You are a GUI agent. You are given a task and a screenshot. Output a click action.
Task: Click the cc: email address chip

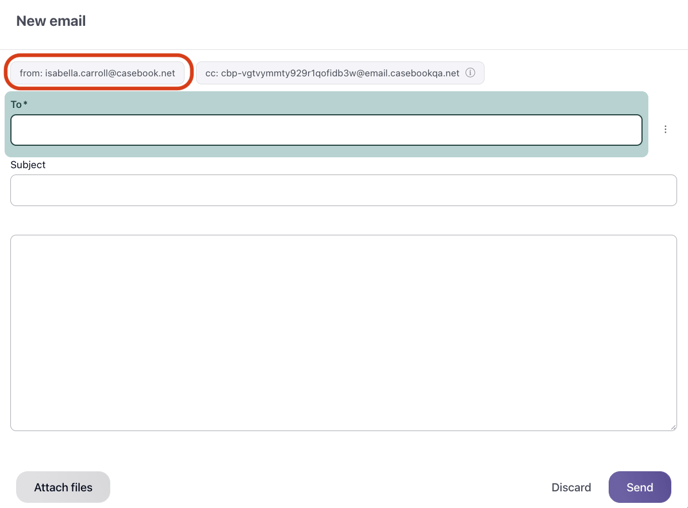click(x=332, y=73)
